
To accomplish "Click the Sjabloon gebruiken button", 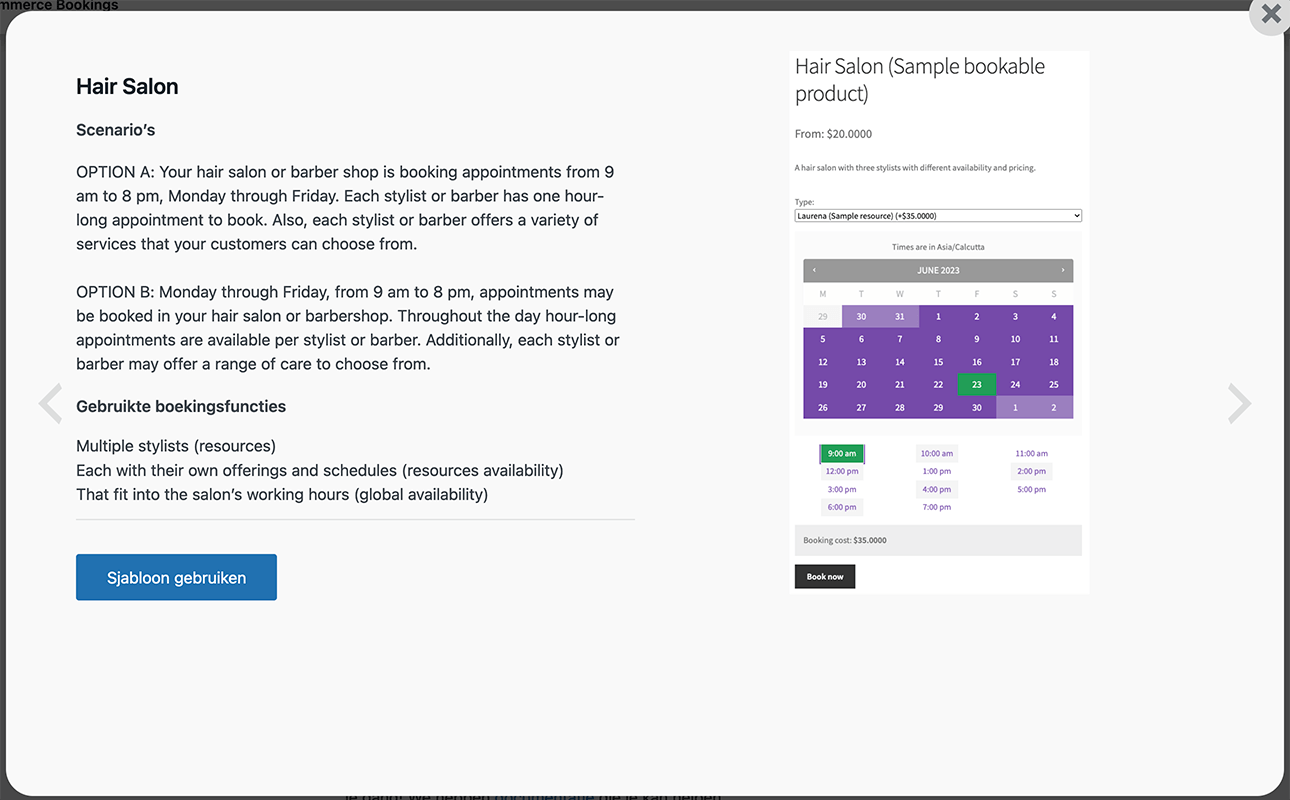I will pyautogui.click(x=176, y=577).
